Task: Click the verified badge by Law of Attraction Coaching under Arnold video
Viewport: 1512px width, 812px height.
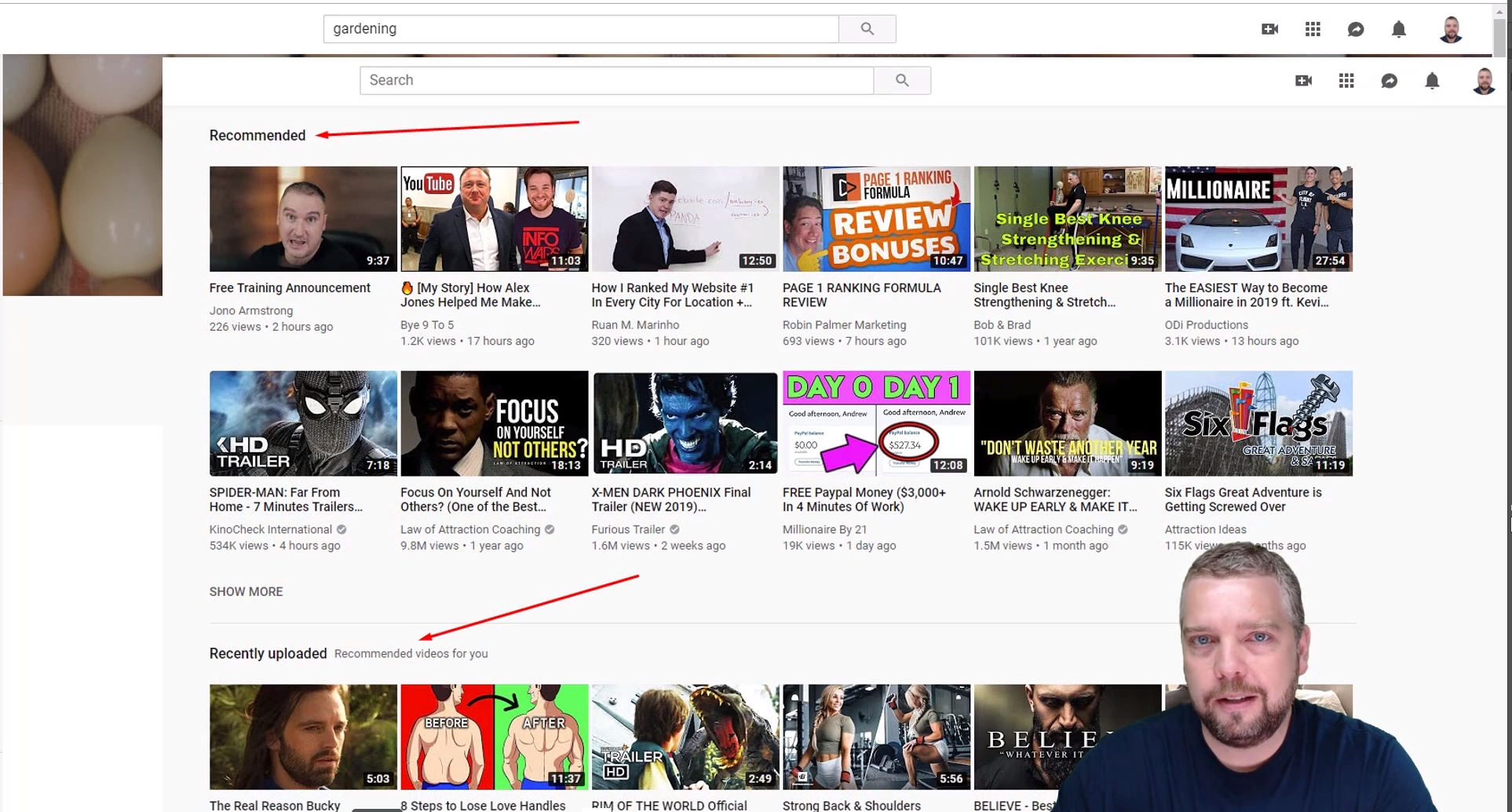Action: [x=1123, y=529]
